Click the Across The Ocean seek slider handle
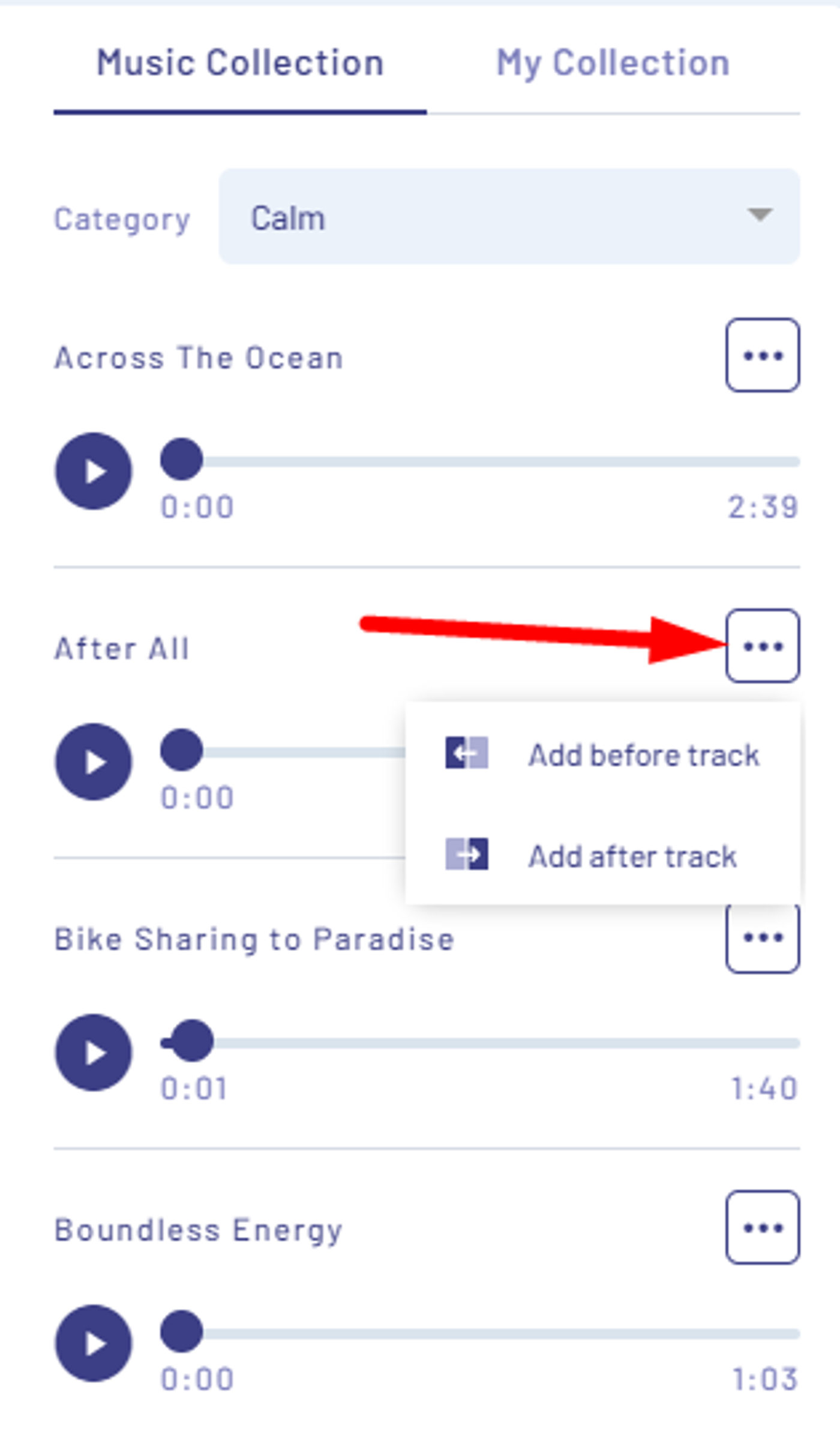This screenshot has height=1435, width=840. (x=181, y=459)
